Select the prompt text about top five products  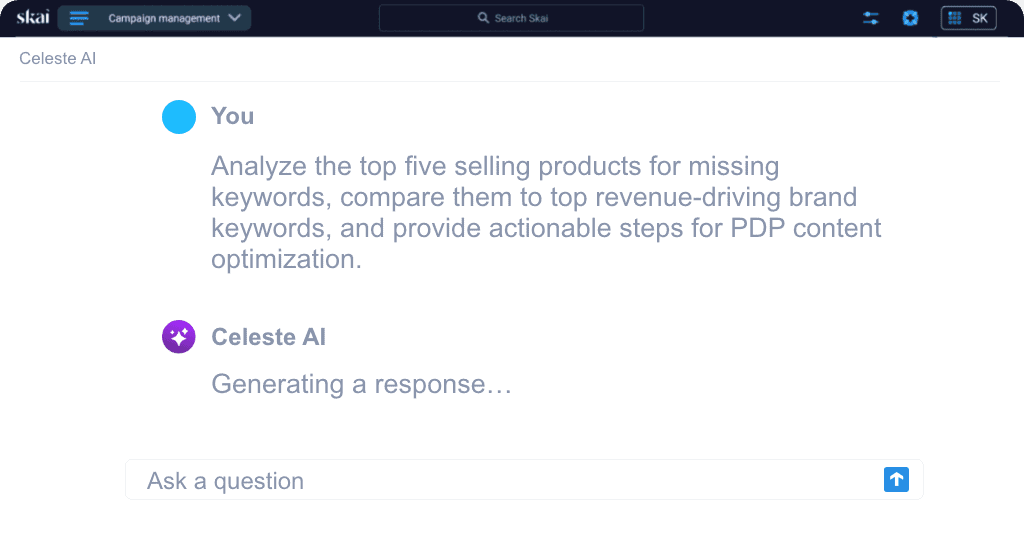coord(546,213)
